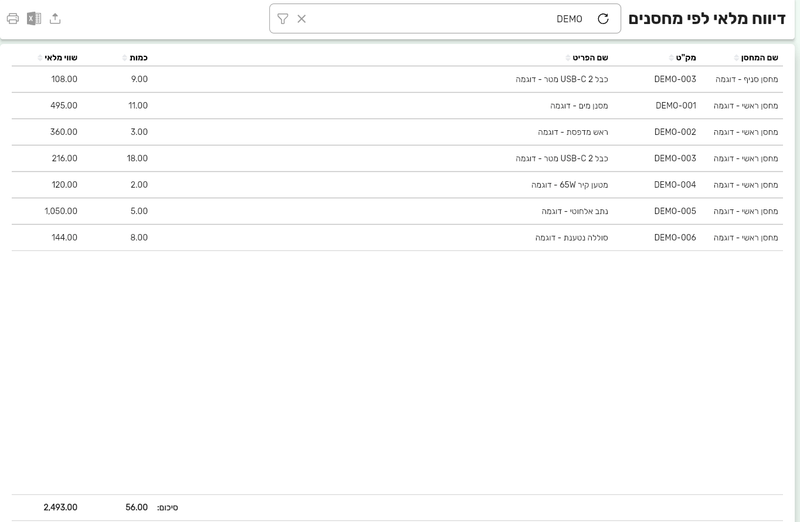Select the DEMO-002 printer head row
Image resolution: width=800 pixels, height=522 pixels.
click(x=397, y=132)
